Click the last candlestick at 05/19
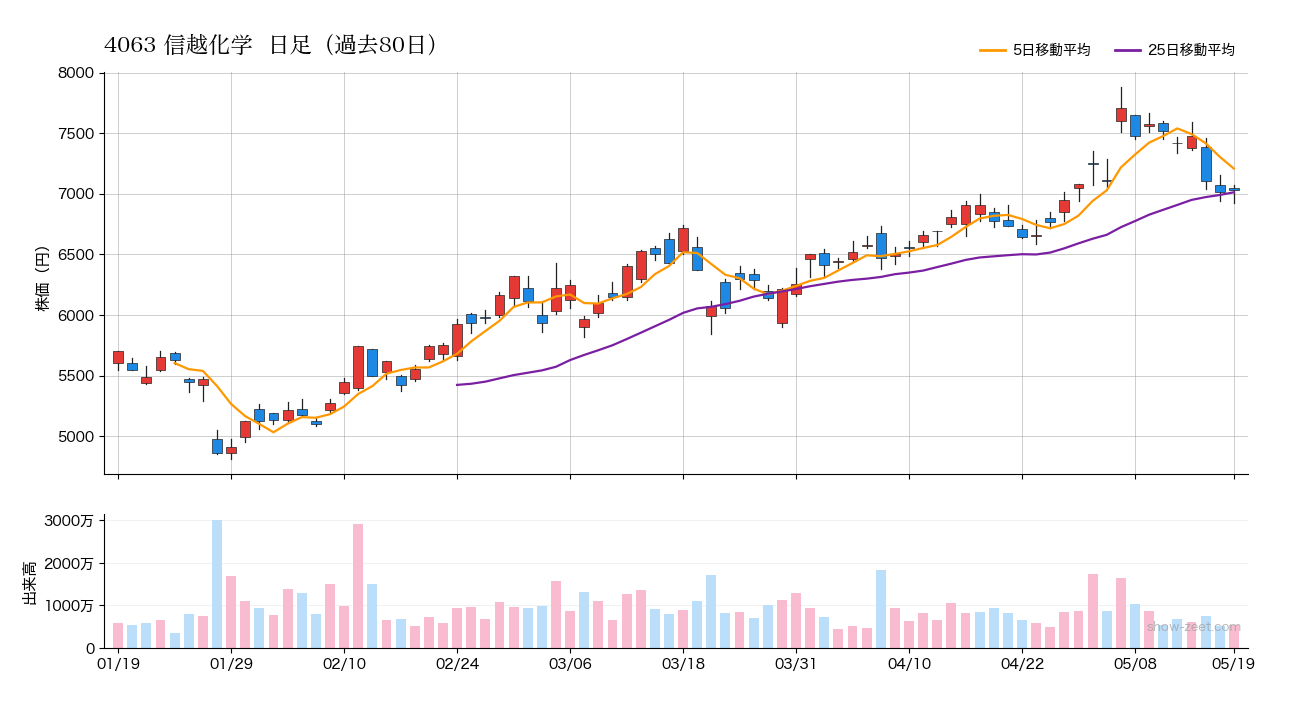The height and width of the screenshot is (720, 1300). (1234, 189)
